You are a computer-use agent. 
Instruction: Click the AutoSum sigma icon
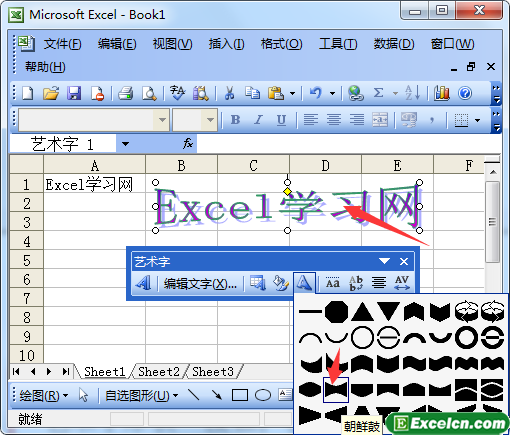[x=378, y=93]
